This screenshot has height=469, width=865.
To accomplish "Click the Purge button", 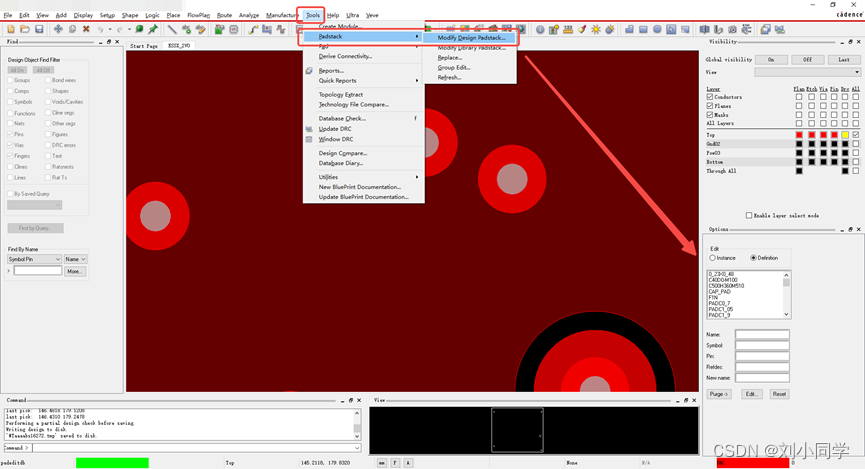I will pyautogui.click(x=719, y=394).
